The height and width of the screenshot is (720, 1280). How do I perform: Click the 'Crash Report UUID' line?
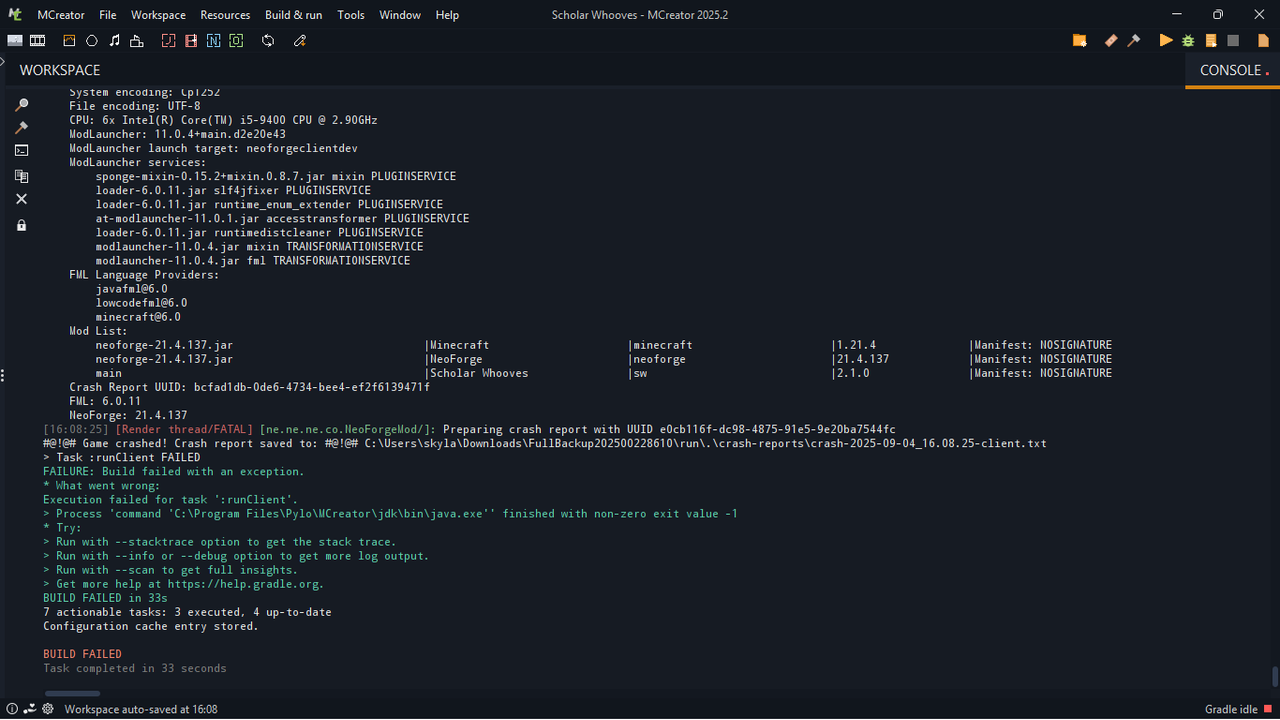[249, 387]
